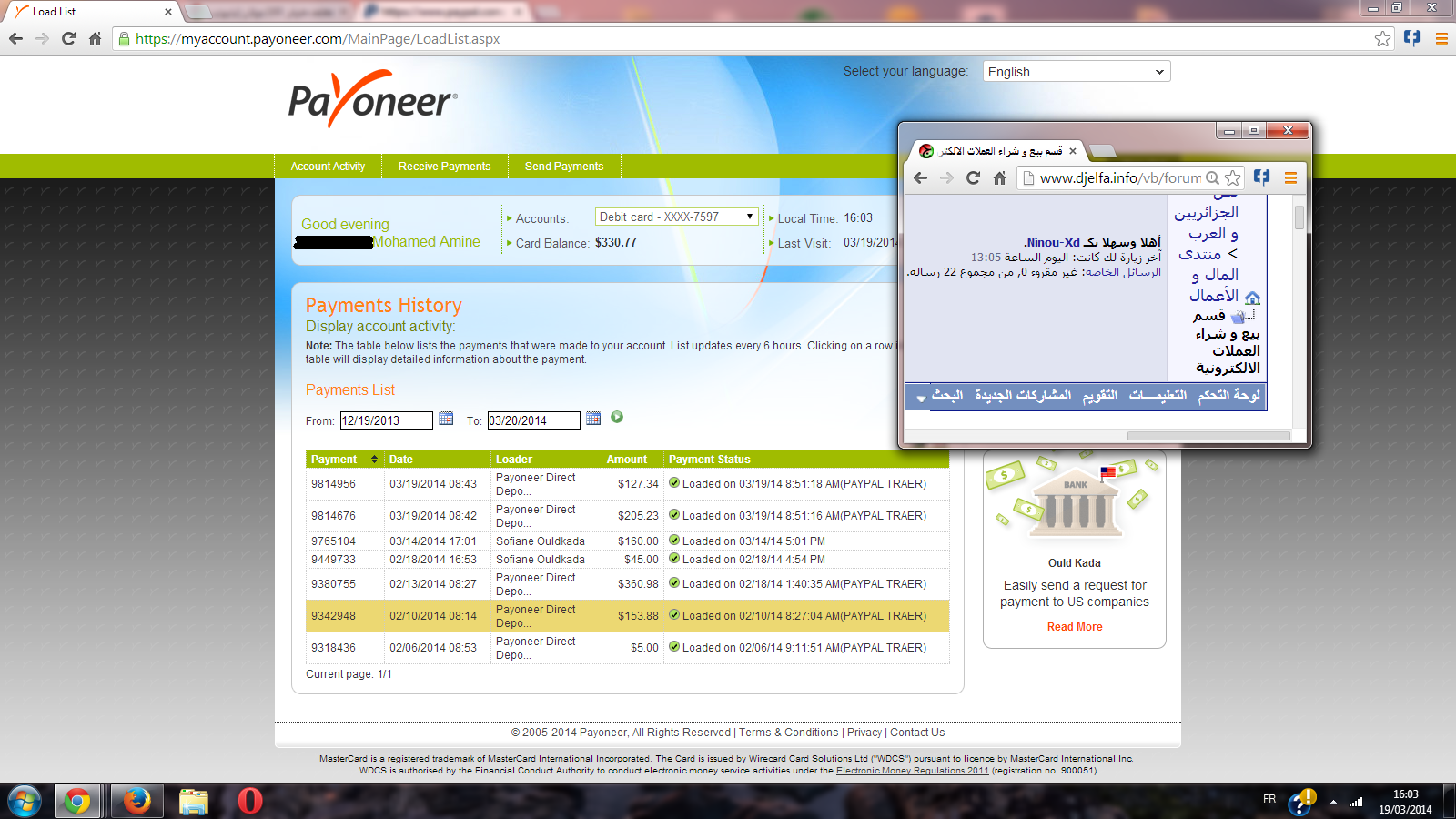This screenshot has width=1456, height=819.
Task: Reload the Payoneer Load List page
Action: (x=68, y=38)
